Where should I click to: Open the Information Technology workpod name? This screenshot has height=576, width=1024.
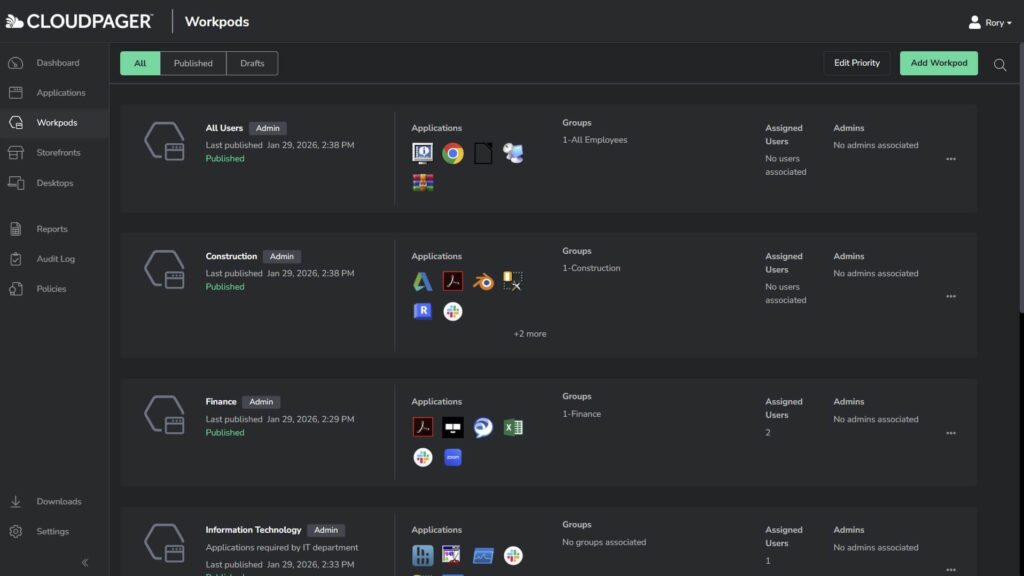(253, 530)
